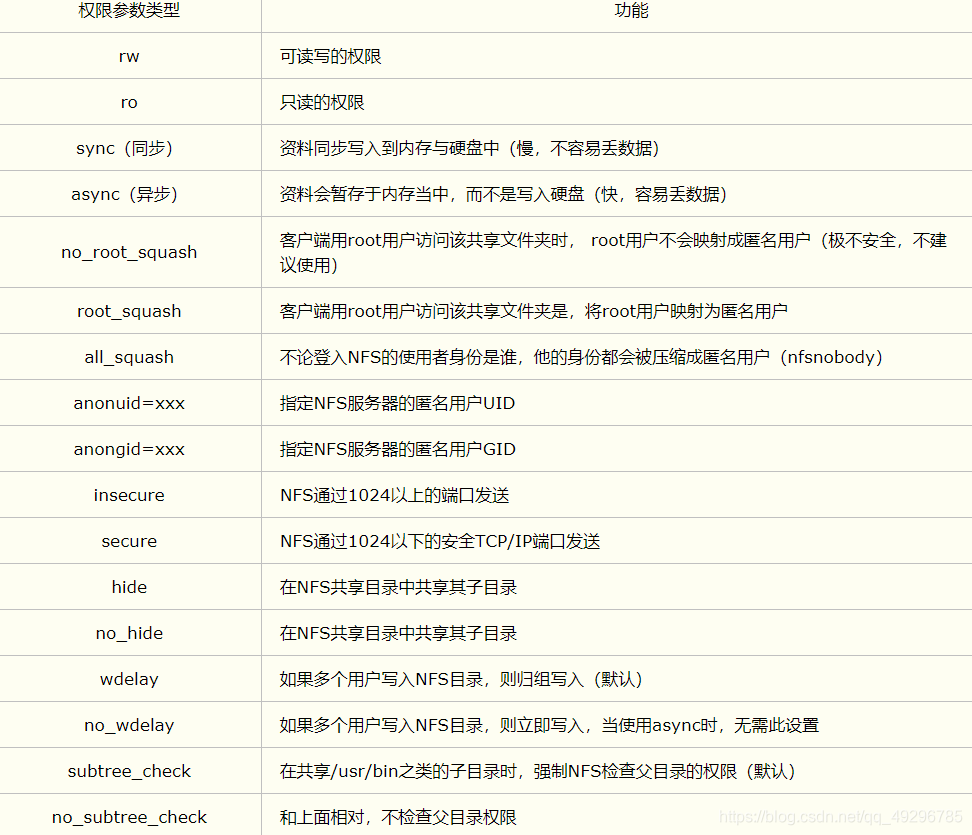Click the secure parameter cell
972x835 pixels.
click(129, 541)
